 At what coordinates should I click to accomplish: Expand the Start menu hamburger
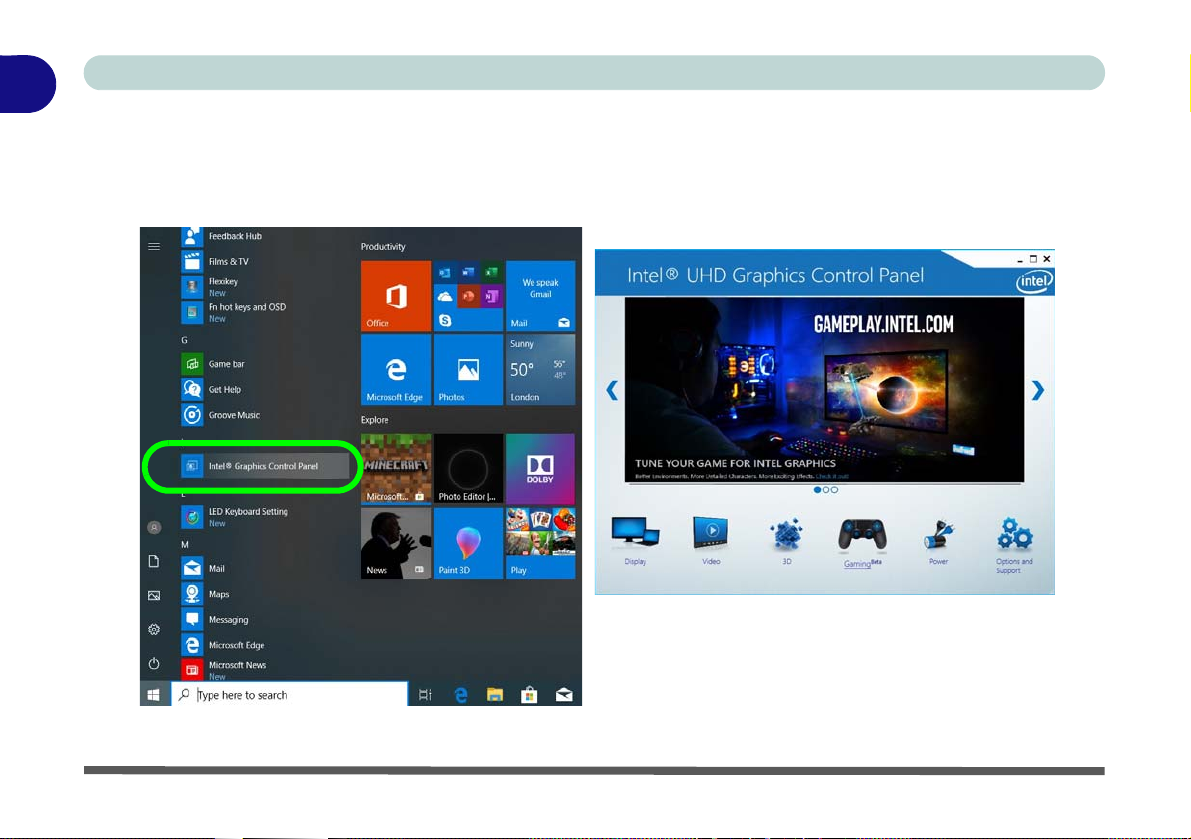click(x=154, y=247)
